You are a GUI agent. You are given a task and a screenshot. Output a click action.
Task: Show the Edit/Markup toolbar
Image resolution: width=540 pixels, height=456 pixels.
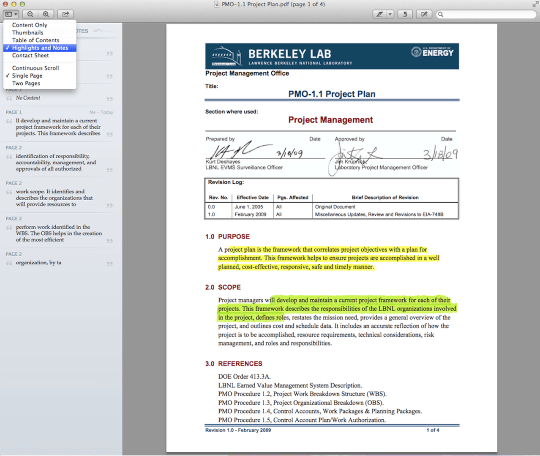424,14
